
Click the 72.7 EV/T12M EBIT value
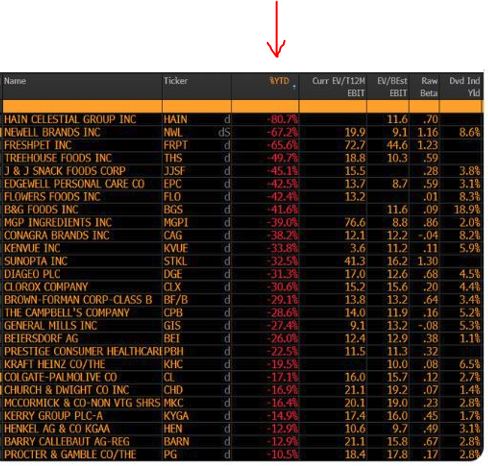pos(355,145)
